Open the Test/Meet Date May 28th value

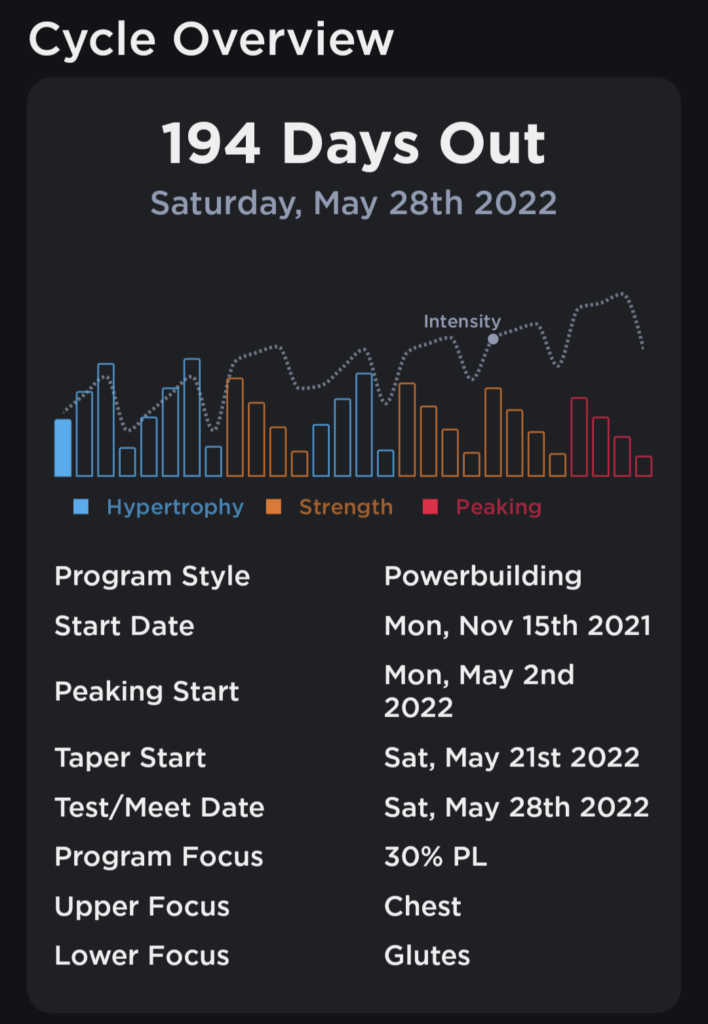(x=516, y=806)
